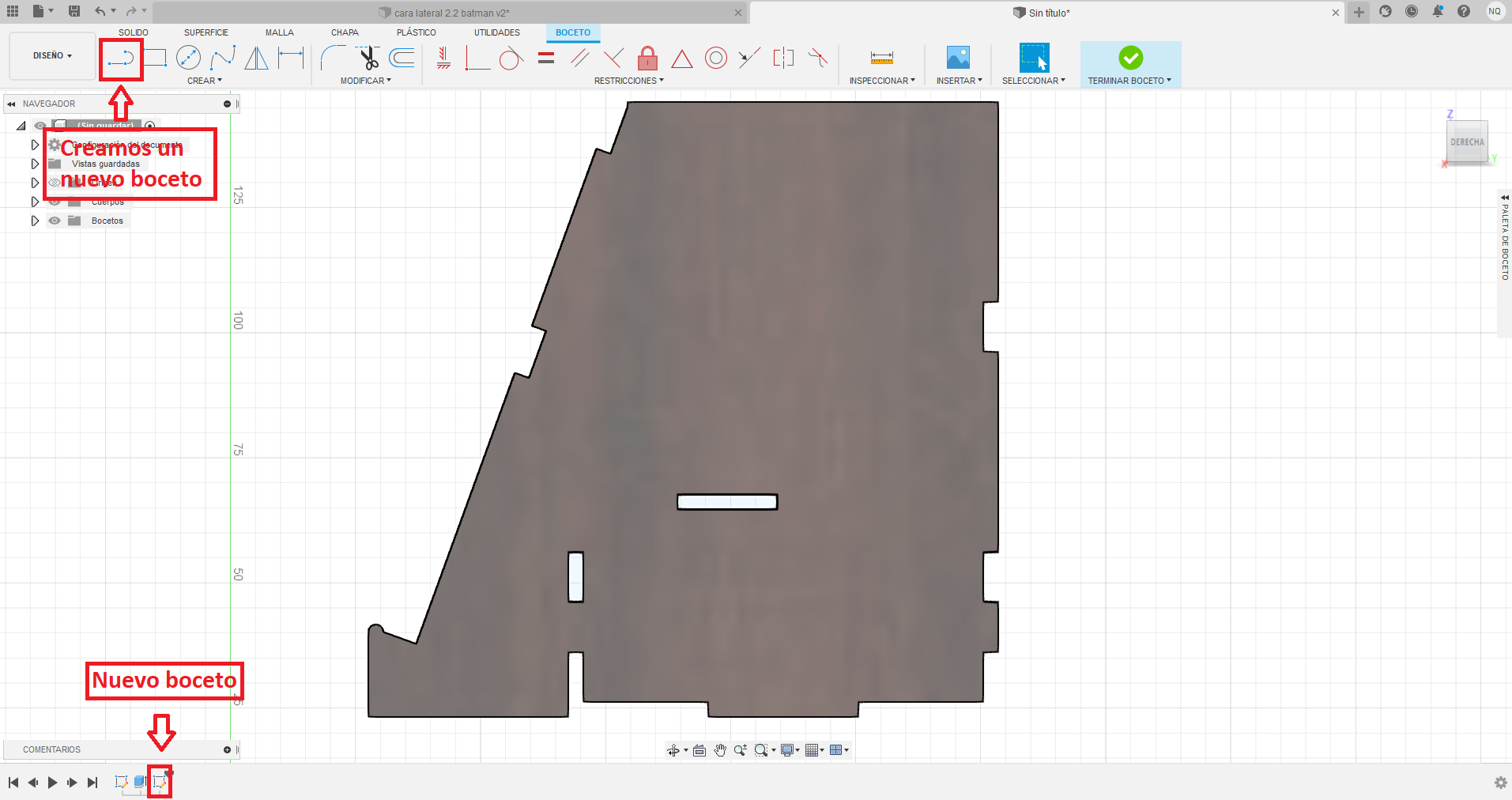The height and width of the screenshot is (800, 1512).
Task: Apply the L-shaped Coincident constraint
Action: click(477, 58)
